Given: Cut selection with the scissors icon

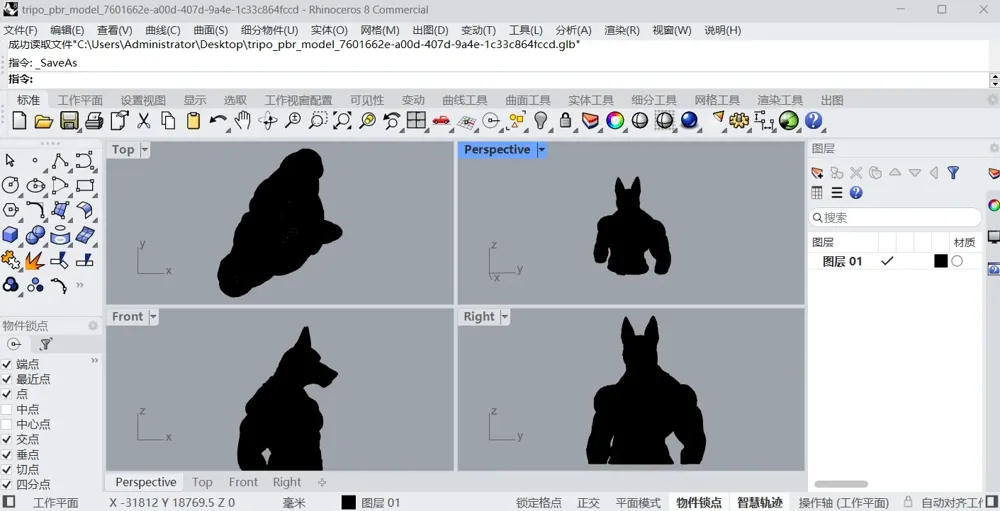Looking at the screenshot, I should (143, 120).
